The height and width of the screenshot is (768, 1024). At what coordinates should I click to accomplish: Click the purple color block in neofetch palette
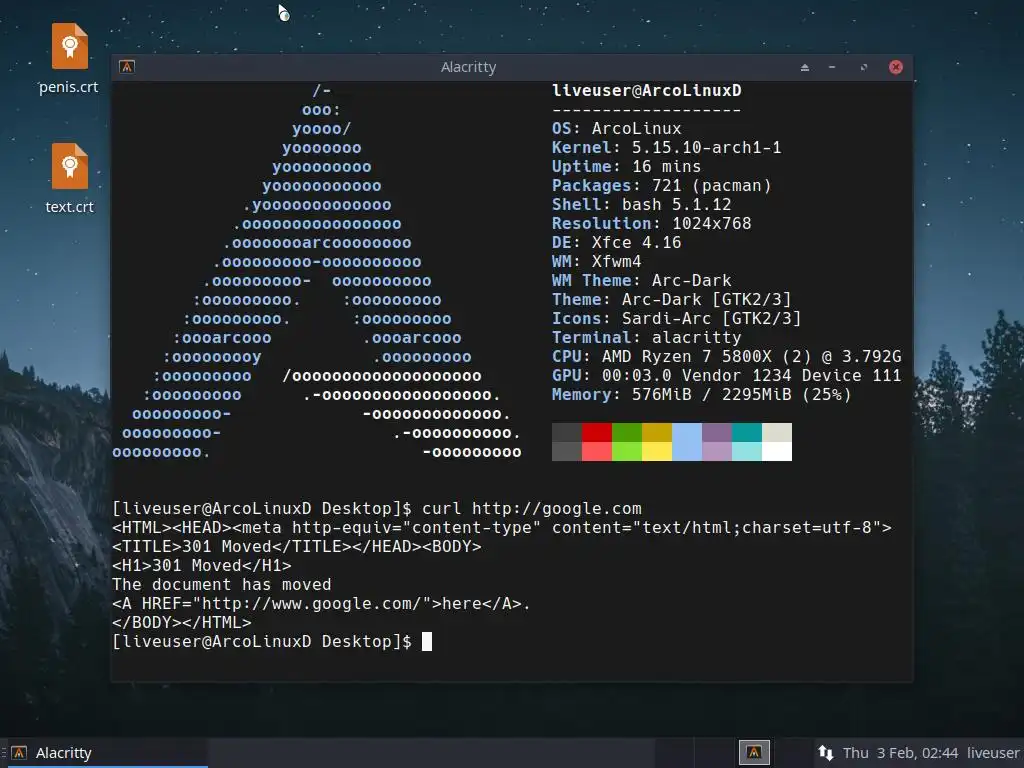point(717,433)
